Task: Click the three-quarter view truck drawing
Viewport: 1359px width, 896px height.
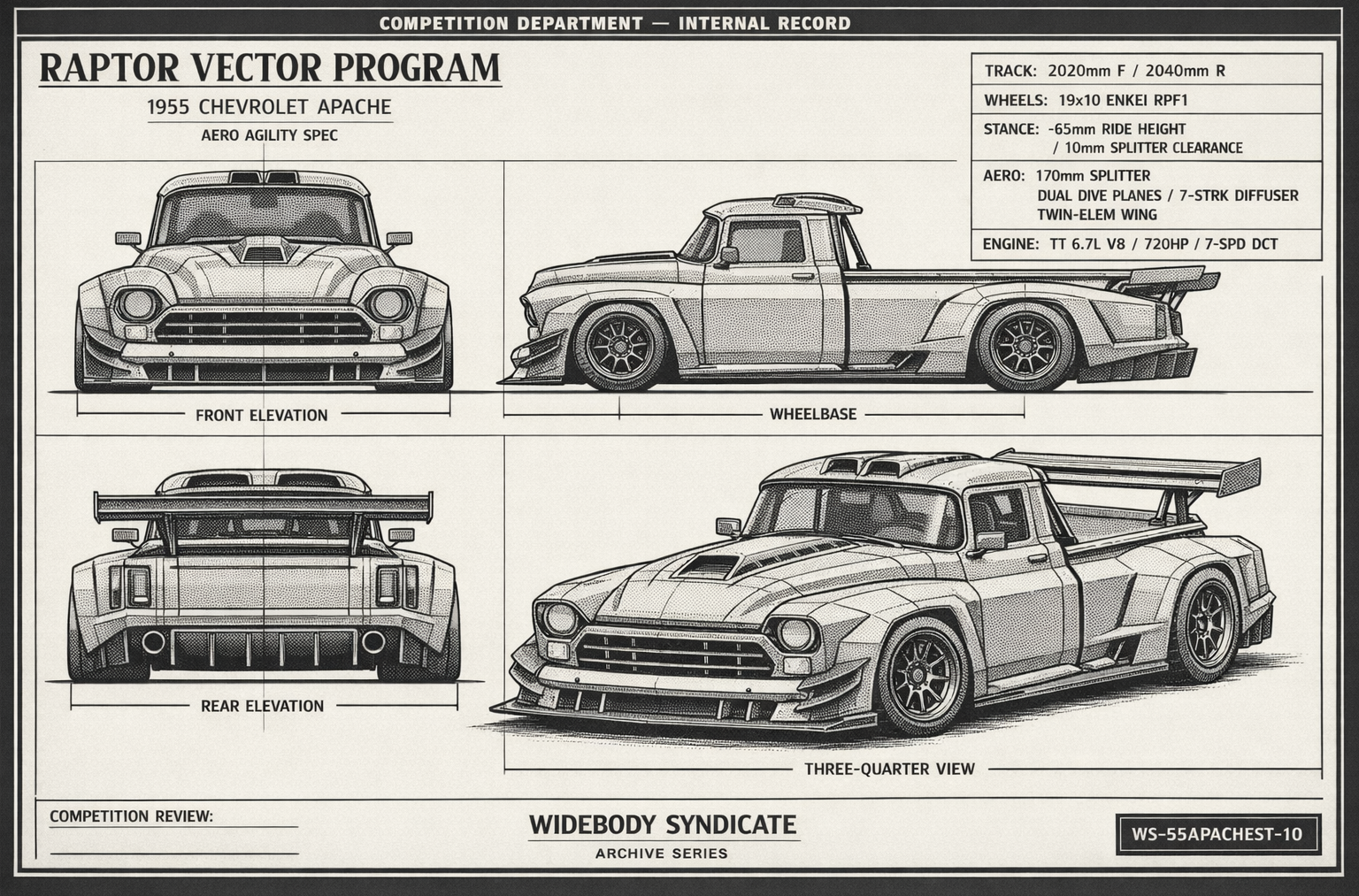Action: pos(883,594)
